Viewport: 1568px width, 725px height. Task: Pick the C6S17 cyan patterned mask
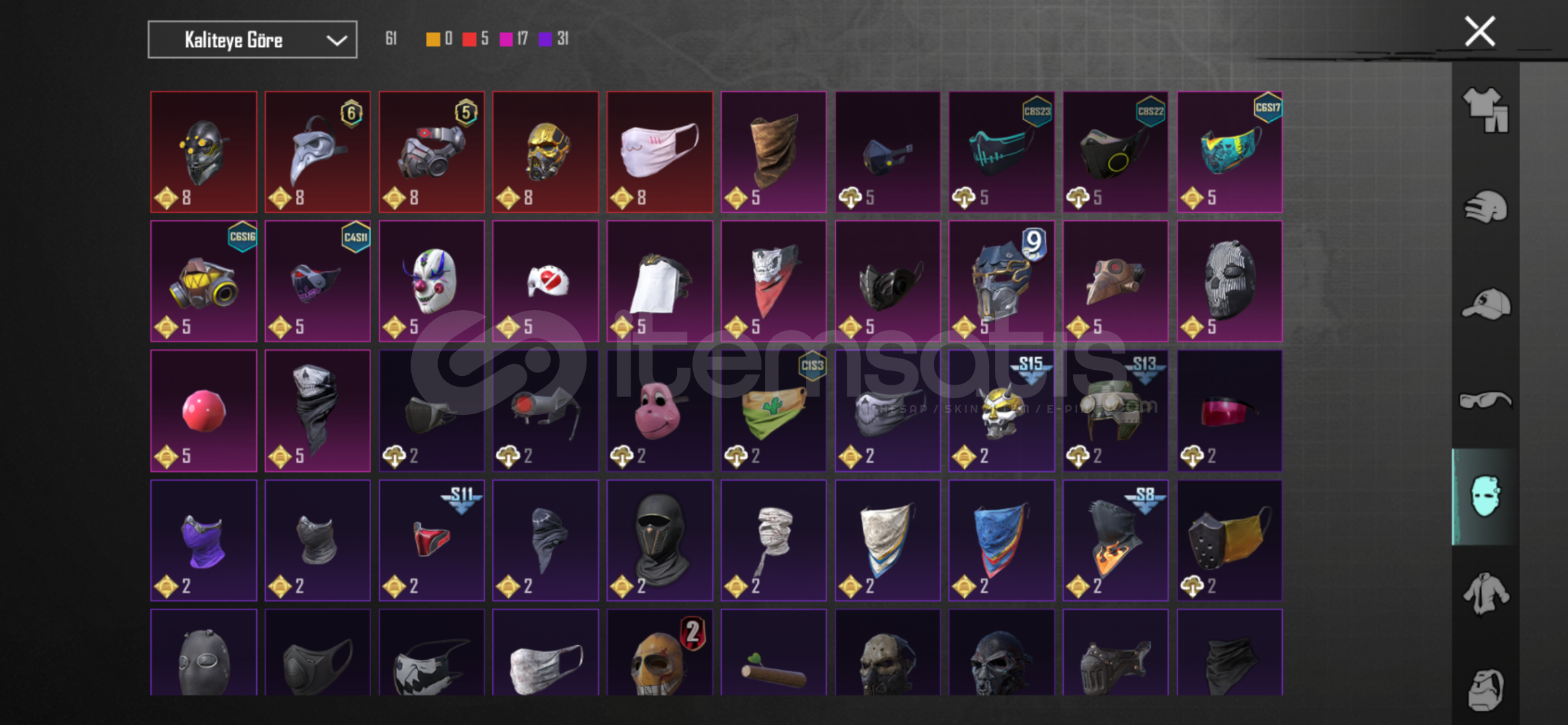1230,152
